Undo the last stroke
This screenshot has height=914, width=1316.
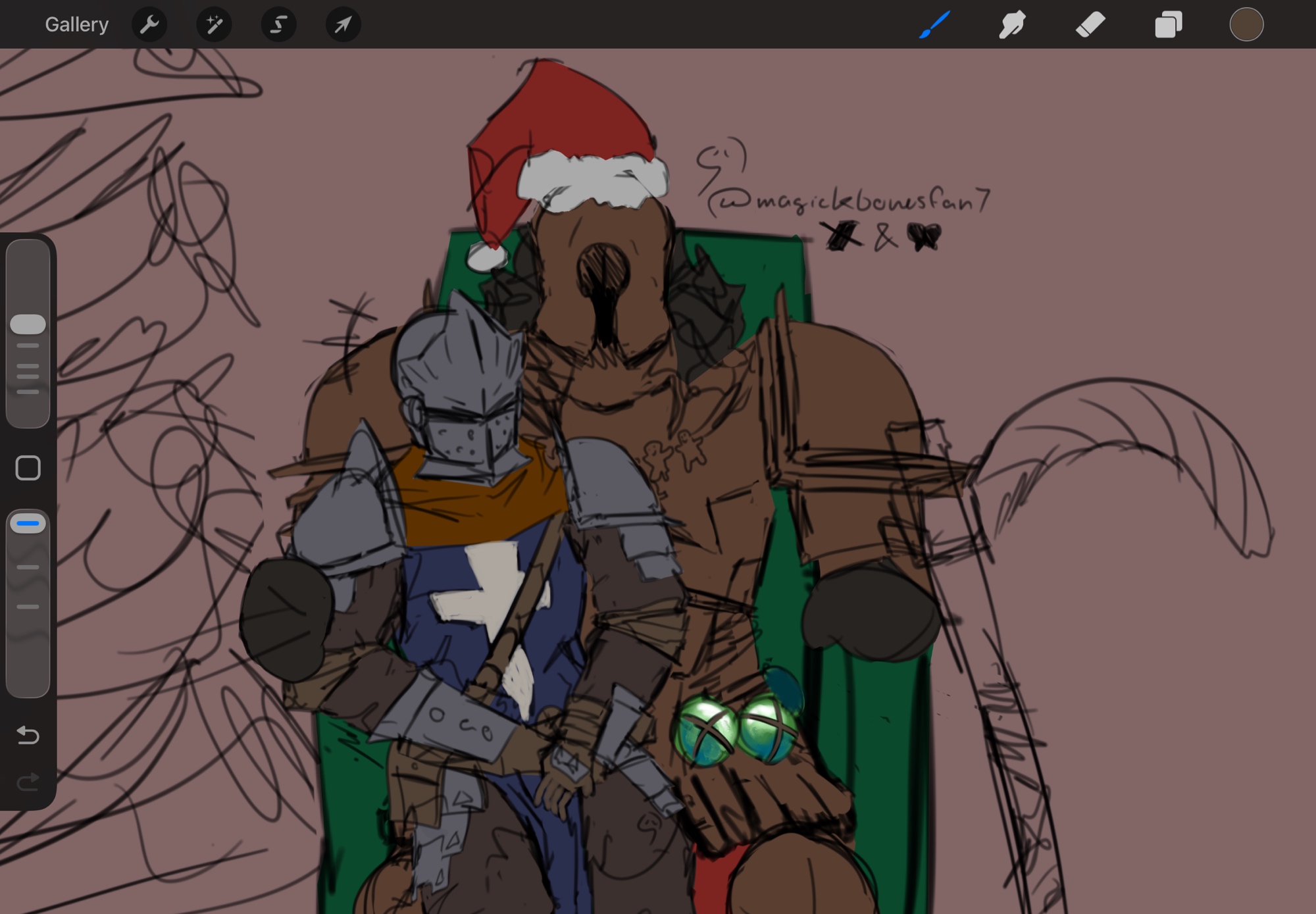tap(28, 734)
